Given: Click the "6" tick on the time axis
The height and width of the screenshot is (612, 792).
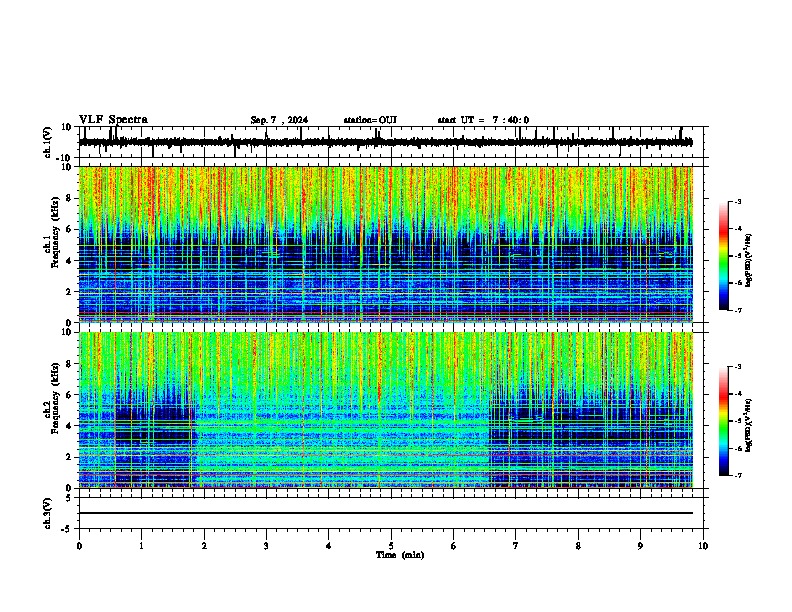Looking at the screenshot, I should (x=454, y=546).
